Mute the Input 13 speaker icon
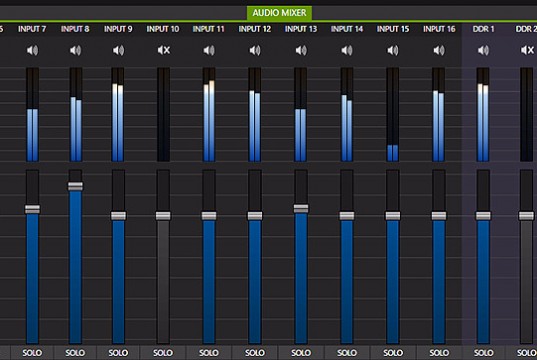Viewport: 537px width, 360px height. point(301,51)
